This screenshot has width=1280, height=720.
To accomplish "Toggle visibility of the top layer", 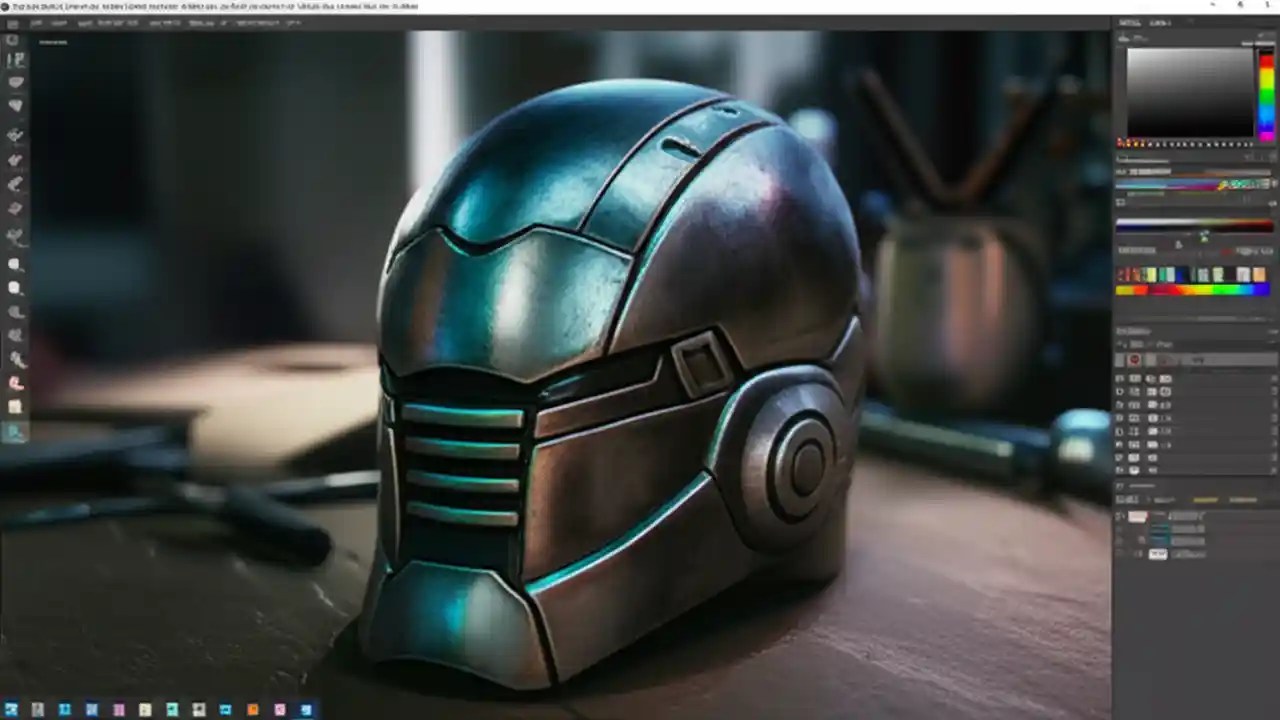I will [x=1120, y=517].
